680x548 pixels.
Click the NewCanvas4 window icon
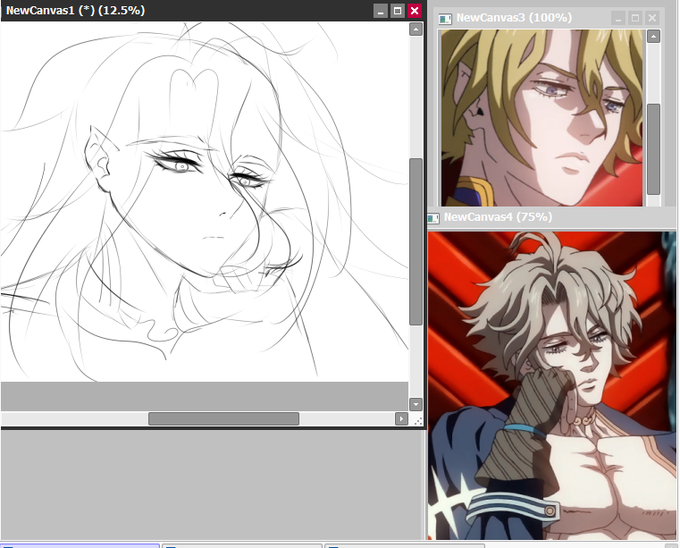click(434, 218)
